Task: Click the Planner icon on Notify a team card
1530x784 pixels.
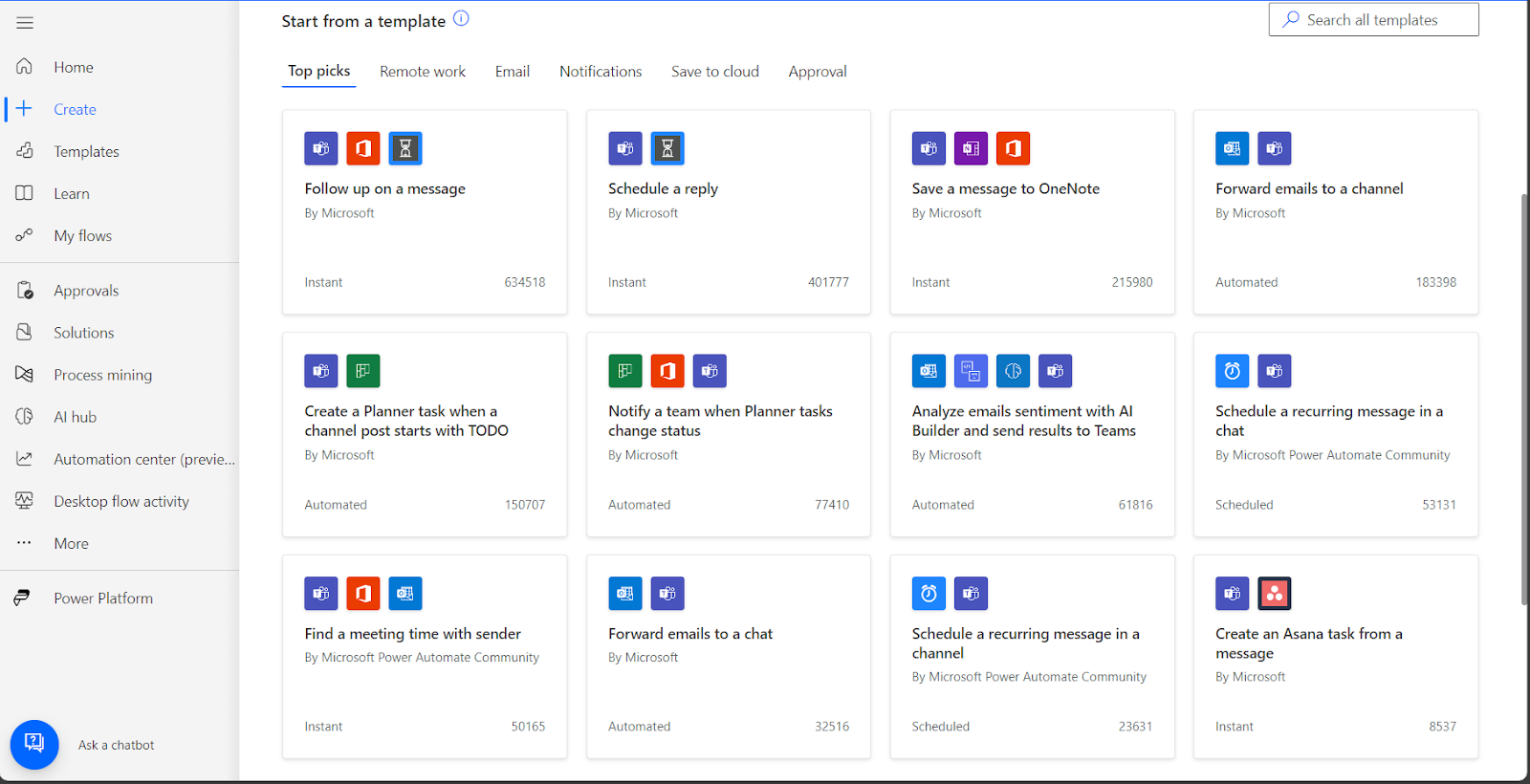Action: [625, 371]
